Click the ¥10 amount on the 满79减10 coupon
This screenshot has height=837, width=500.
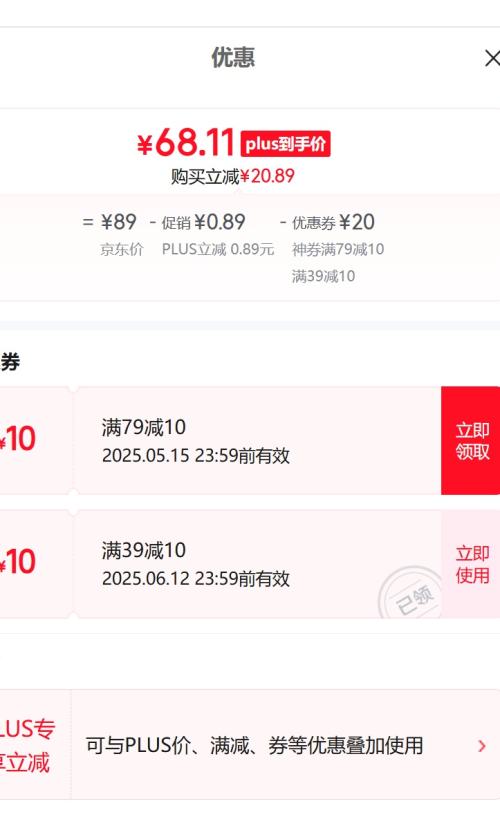point(18,439)
